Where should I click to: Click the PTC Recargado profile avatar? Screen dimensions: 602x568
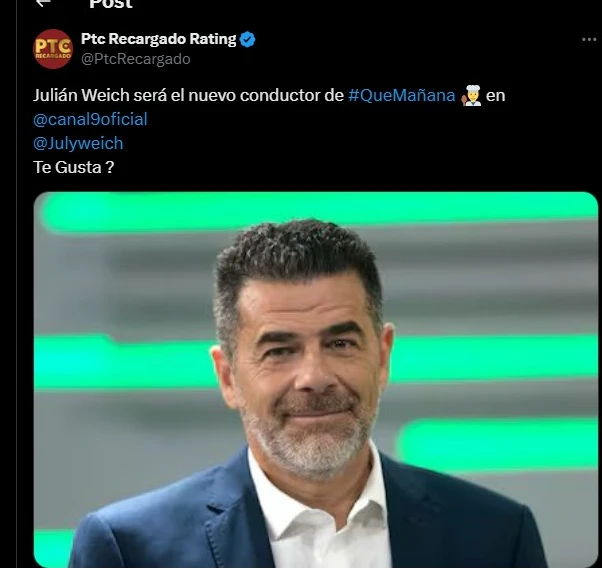53,49
